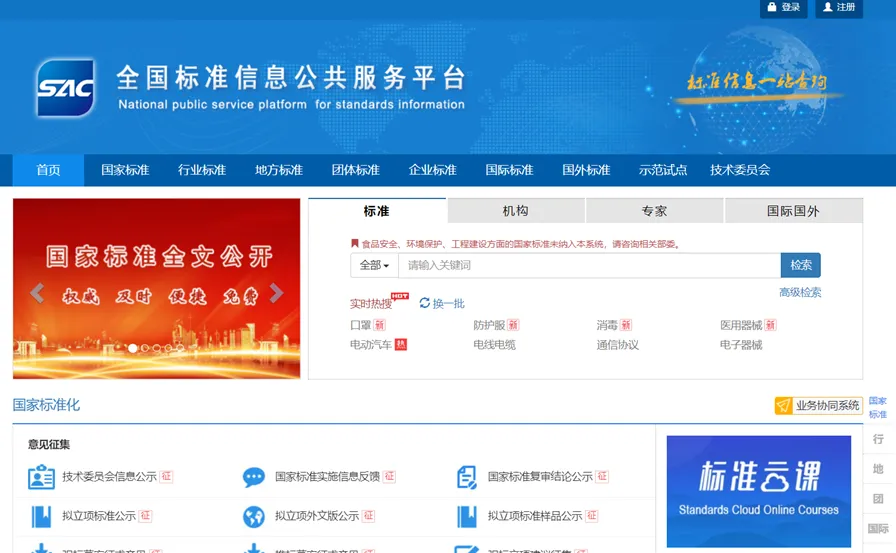Jump to 行 section in side navigation

point(878,439)
